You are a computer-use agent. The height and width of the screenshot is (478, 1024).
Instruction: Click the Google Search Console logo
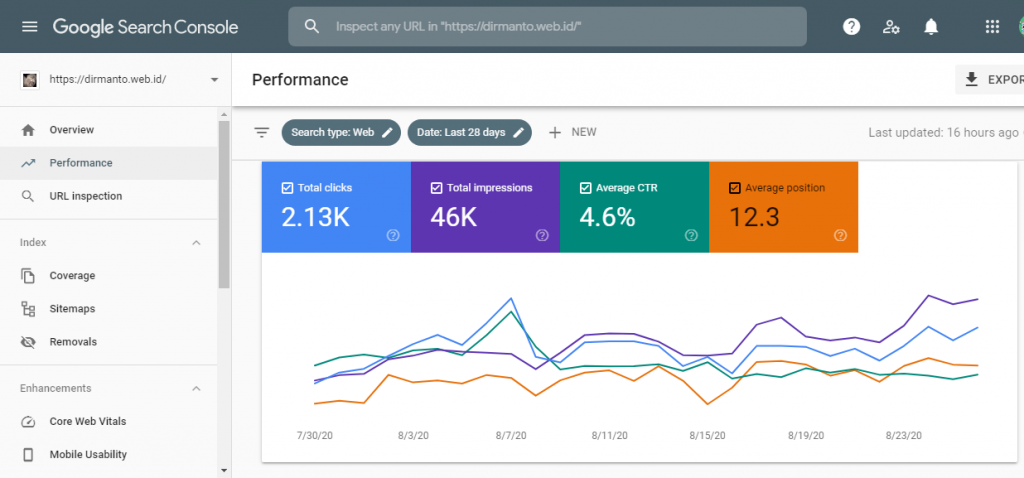click(x=146, y=27)
